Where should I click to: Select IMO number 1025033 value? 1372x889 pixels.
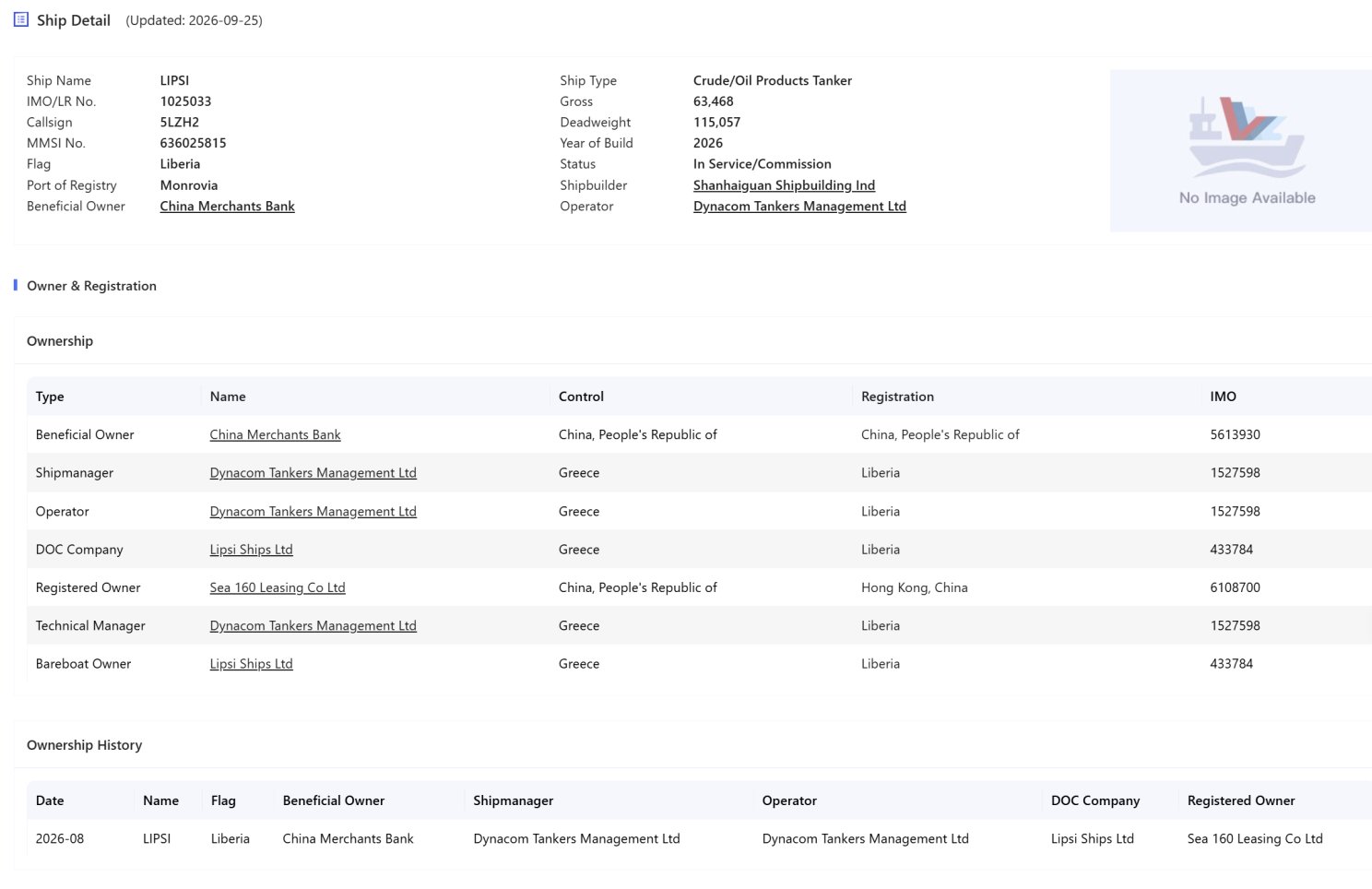click(x=185, y=101)
